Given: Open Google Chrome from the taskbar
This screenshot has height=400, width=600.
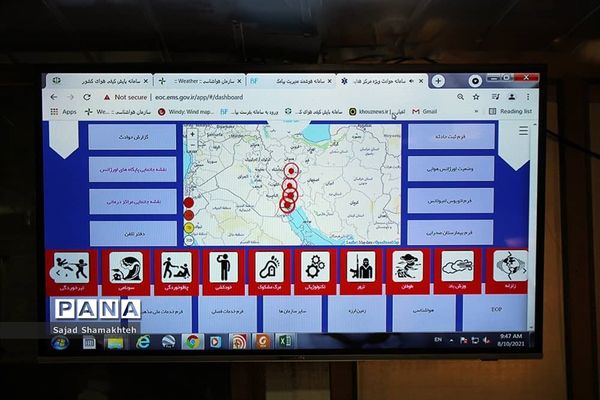Looking at the screenshot, I should [193, 342].
